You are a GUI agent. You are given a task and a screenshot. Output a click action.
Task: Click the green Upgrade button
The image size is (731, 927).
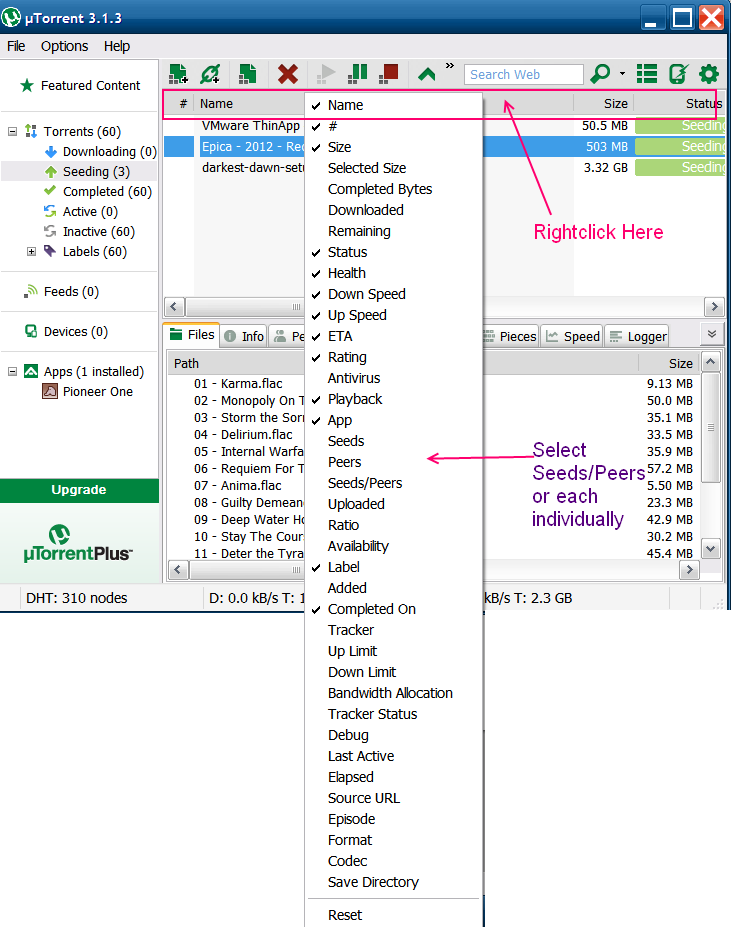pyautogui.click(x=79, y=490)
